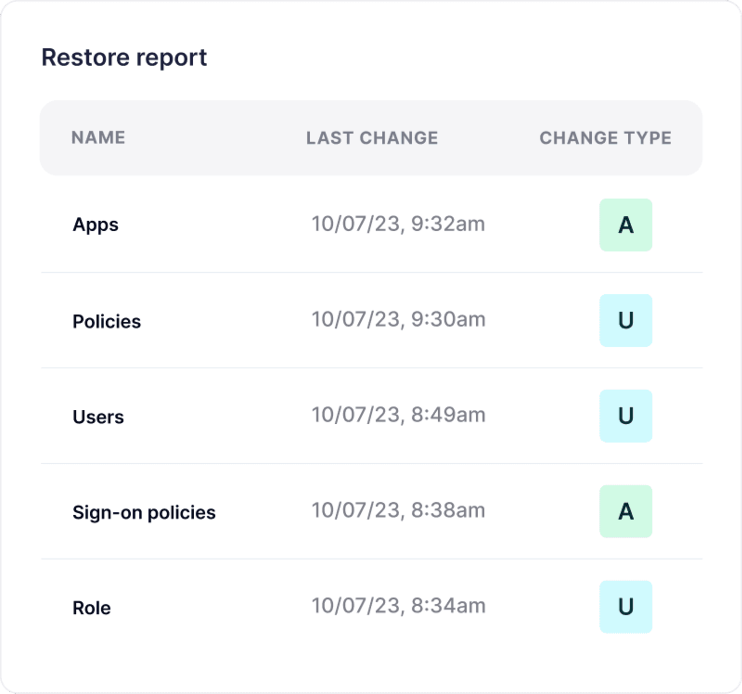Click the 9:30am timestamp for Policies
This screenshot has height=694, width=742.
click(398, 319)
